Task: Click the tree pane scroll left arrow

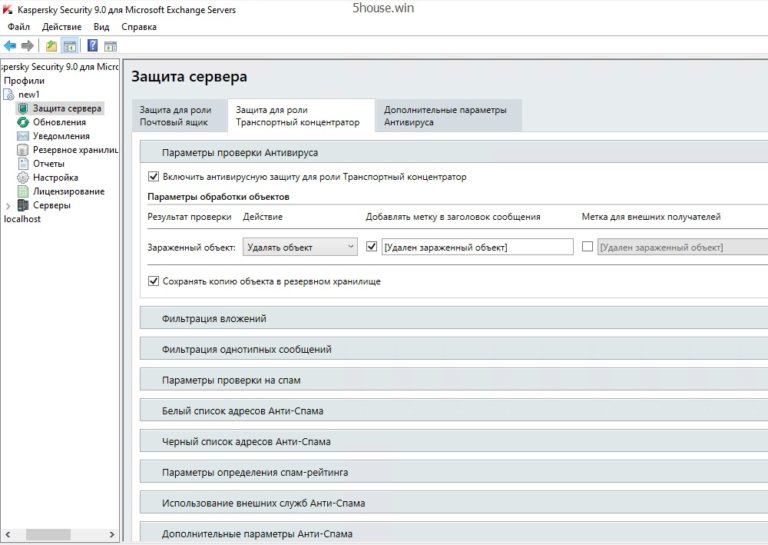Action: coord(8,534)
